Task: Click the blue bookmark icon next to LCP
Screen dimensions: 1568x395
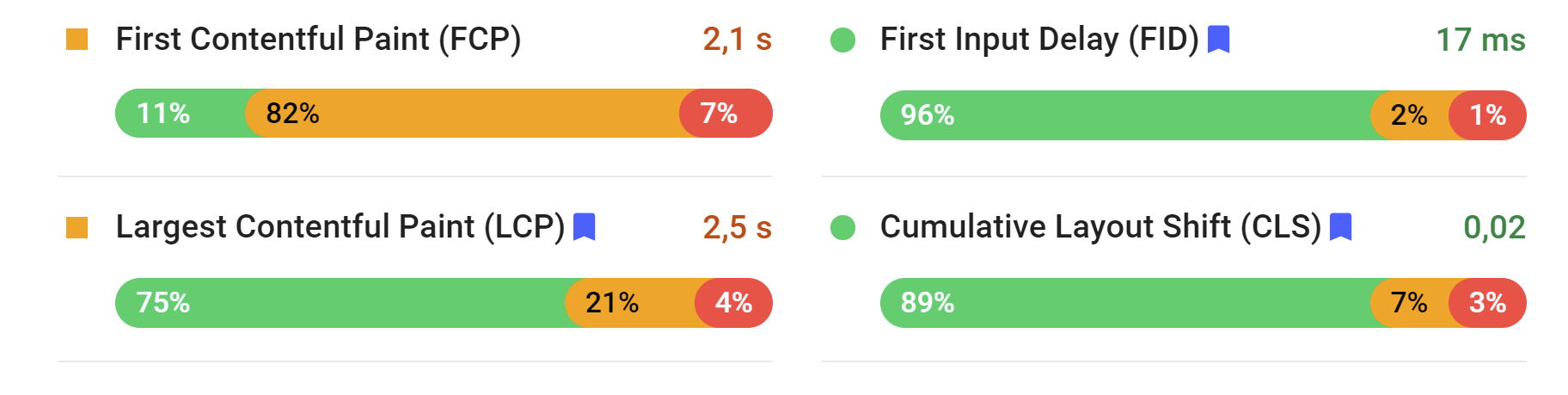Action: 585,227
